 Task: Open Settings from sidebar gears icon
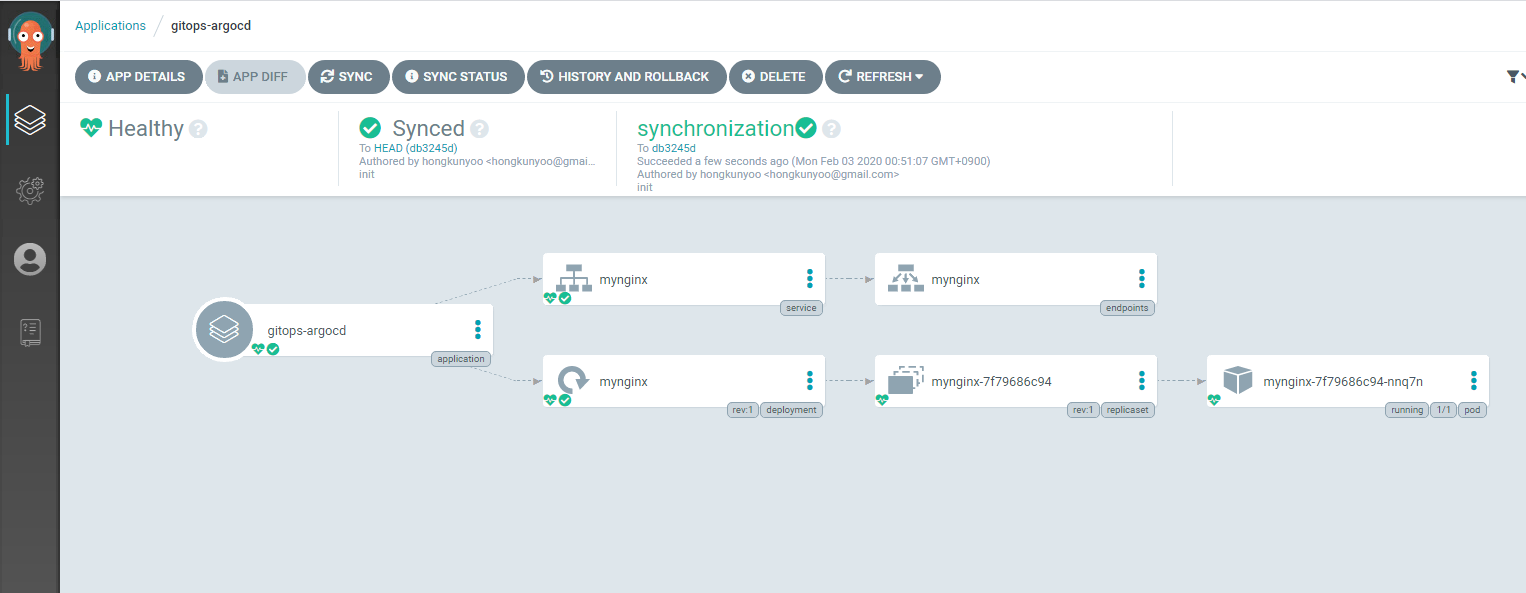[x=30, y=190]
